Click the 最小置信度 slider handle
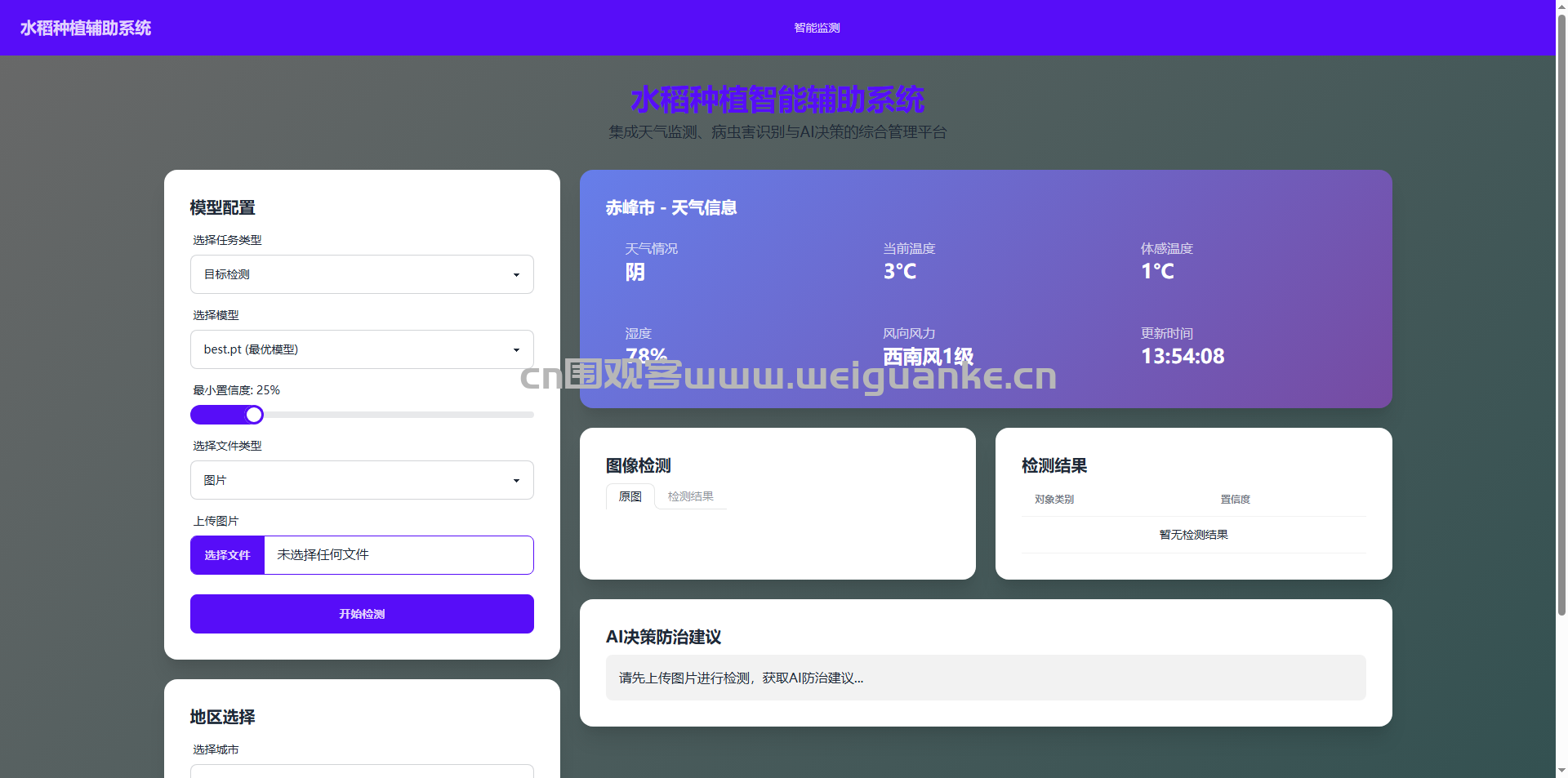 tap(254, 415)
